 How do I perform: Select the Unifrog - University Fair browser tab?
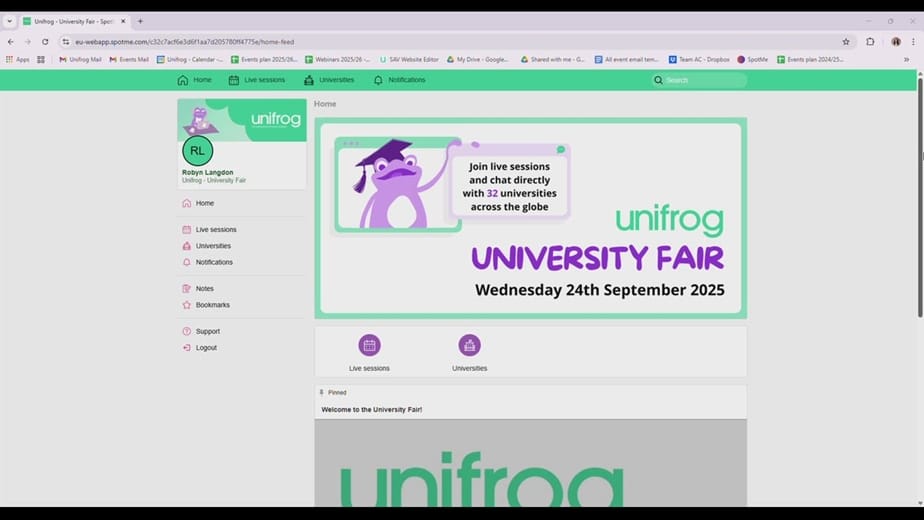74,21
